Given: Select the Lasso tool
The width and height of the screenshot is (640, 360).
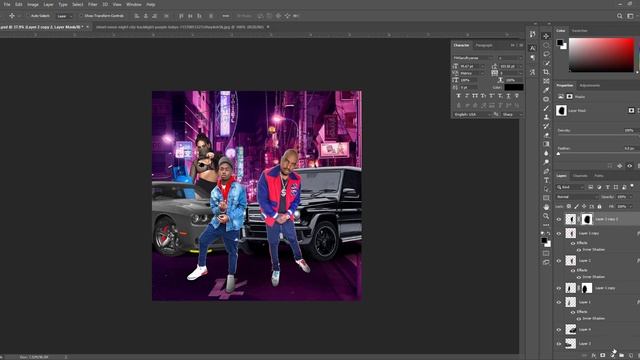Looking at the screenshot, I should 546,54.
